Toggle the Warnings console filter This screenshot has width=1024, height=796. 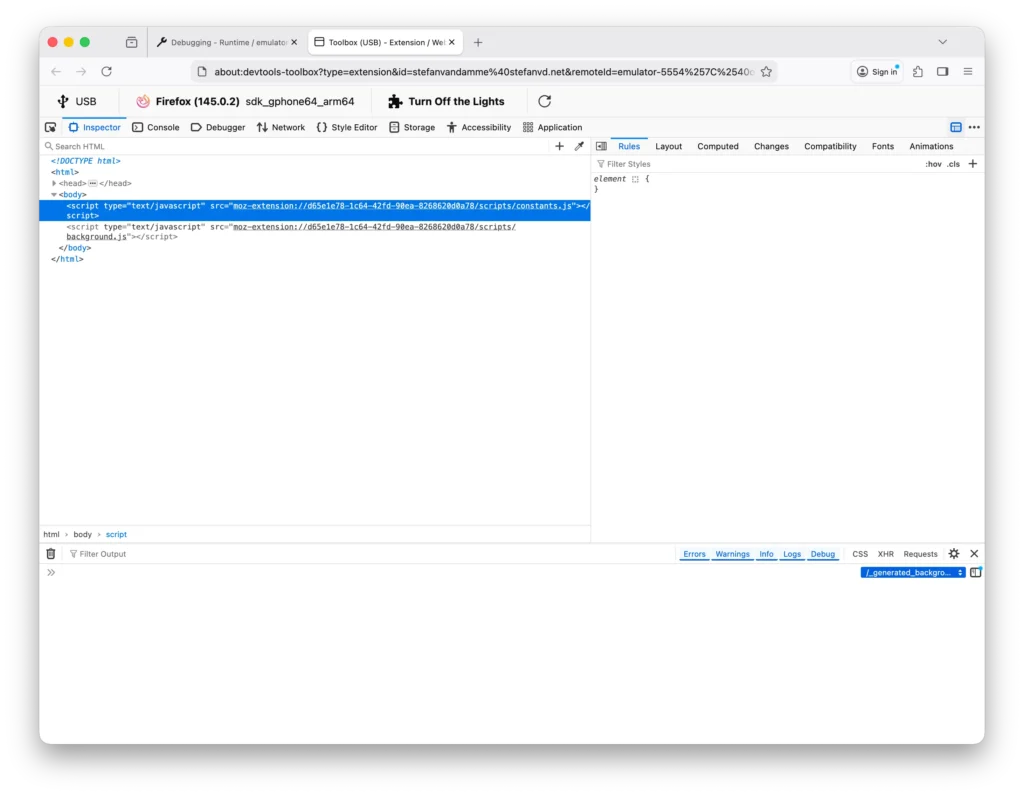733,553
